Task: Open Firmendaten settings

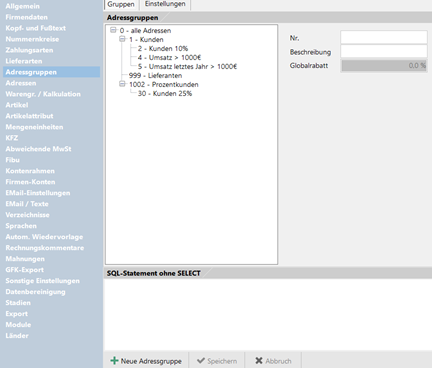Action: pos(26,17)
